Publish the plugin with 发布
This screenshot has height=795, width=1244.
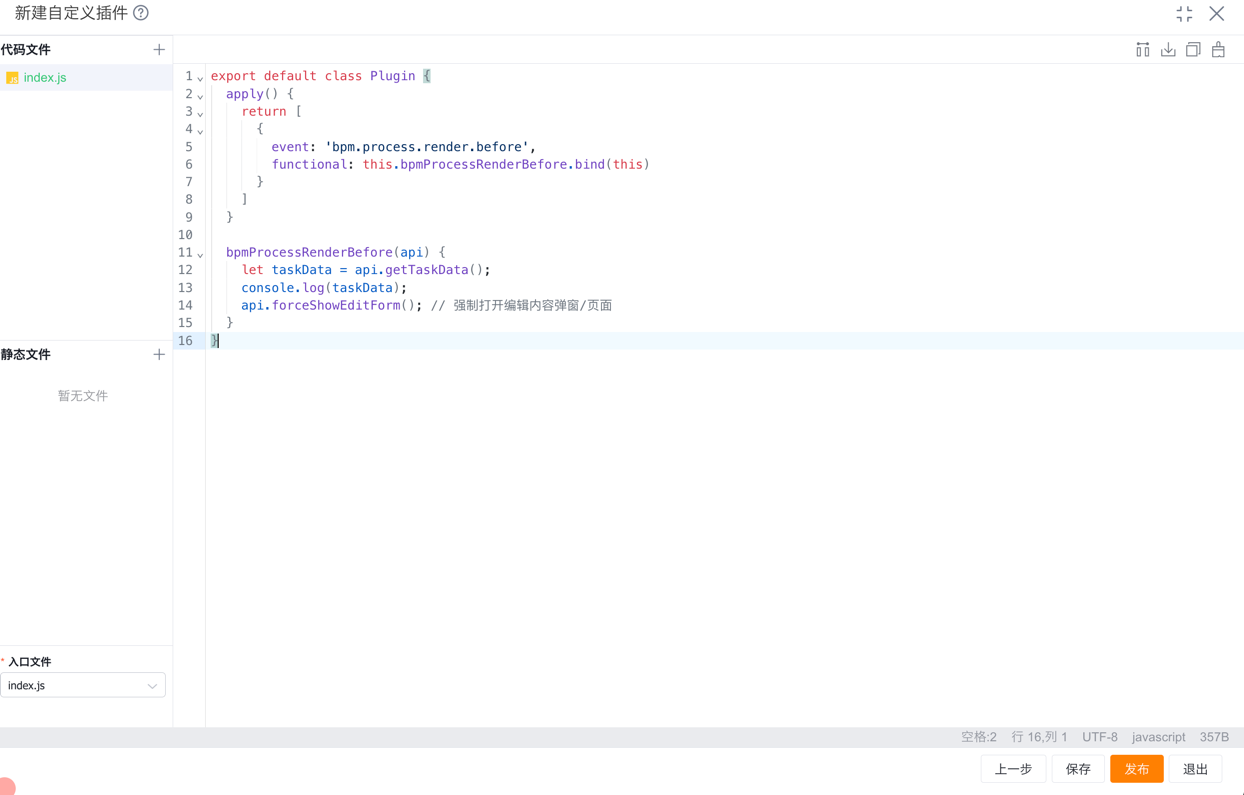point(1136,769)
